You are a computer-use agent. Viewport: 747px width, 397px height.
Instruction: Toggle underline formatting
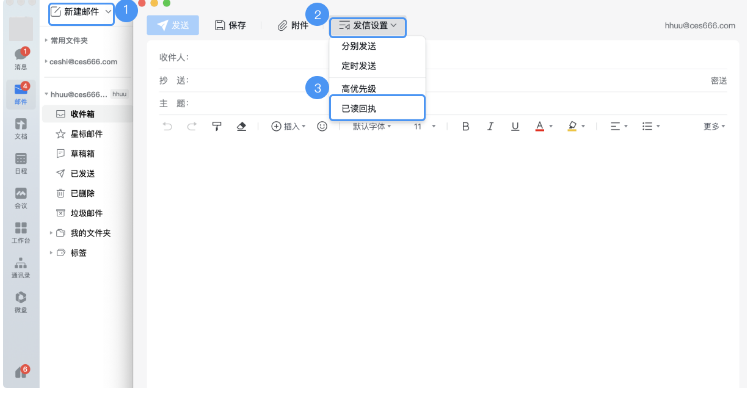pyautogui.click(x=515, y=126)
